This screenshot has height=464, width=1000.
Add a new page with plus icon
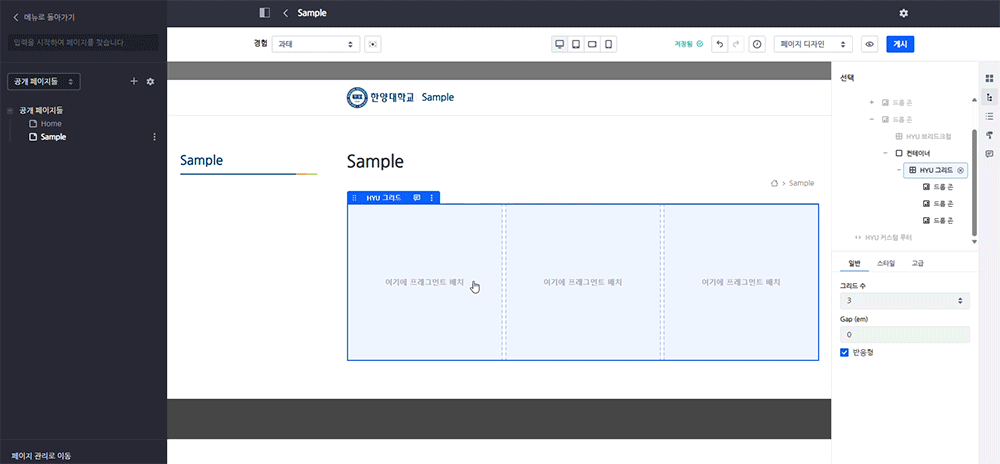tap(134, 81)
